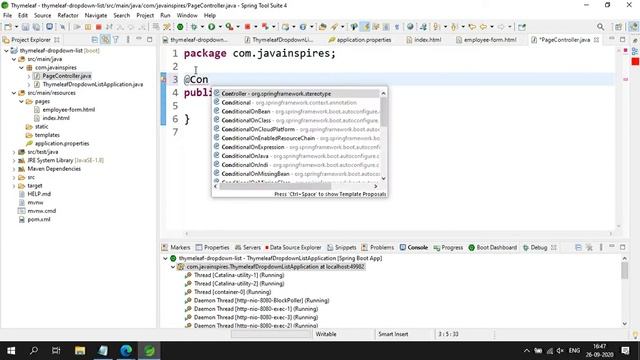Screen dimensions: 640x360
Task: Open Windows taskbar search icon
Action: 34,351
